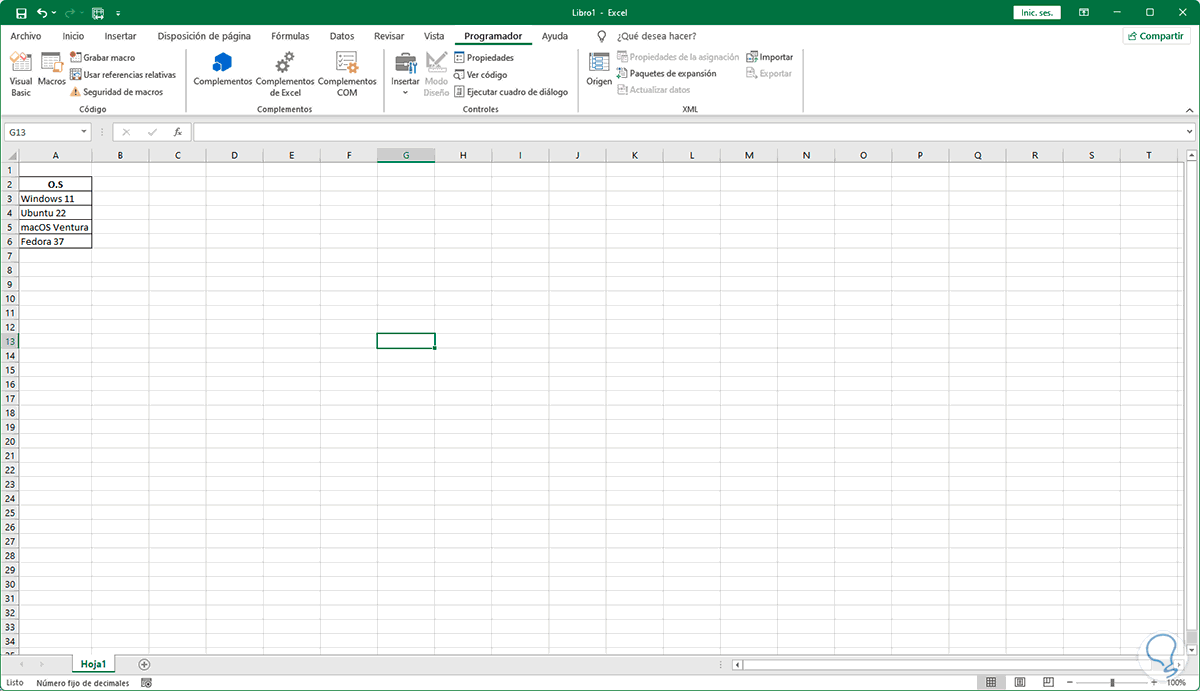This screenshot has width=1200, height=691.
Task: Select column G header
Action: pos(406,155)
